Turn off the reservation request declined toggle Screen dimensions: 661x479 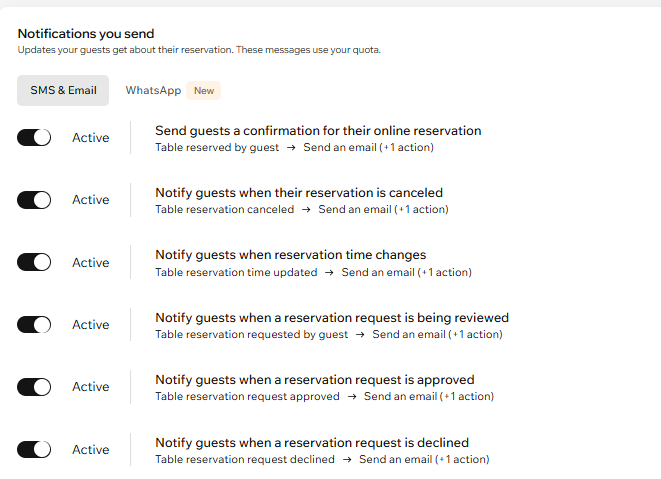coord(34,449)
